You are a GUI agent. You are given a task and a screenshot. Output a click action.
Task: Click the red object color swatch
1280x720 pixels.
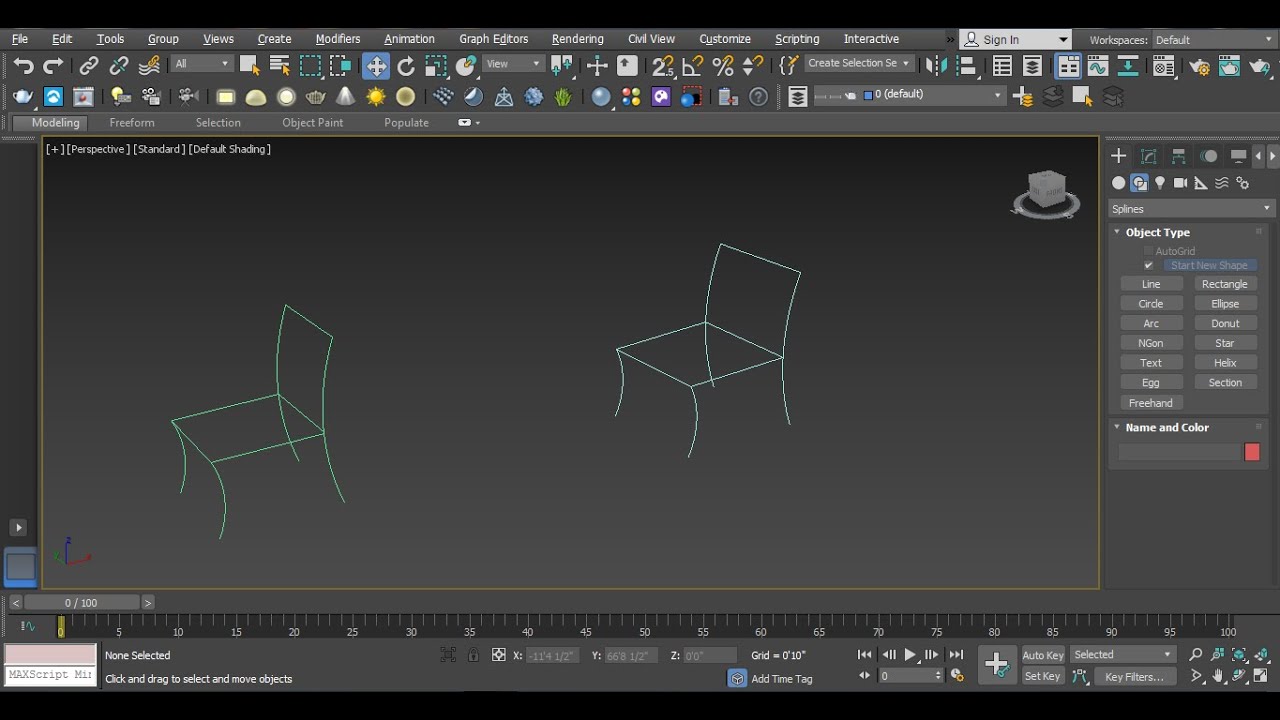1252,452
